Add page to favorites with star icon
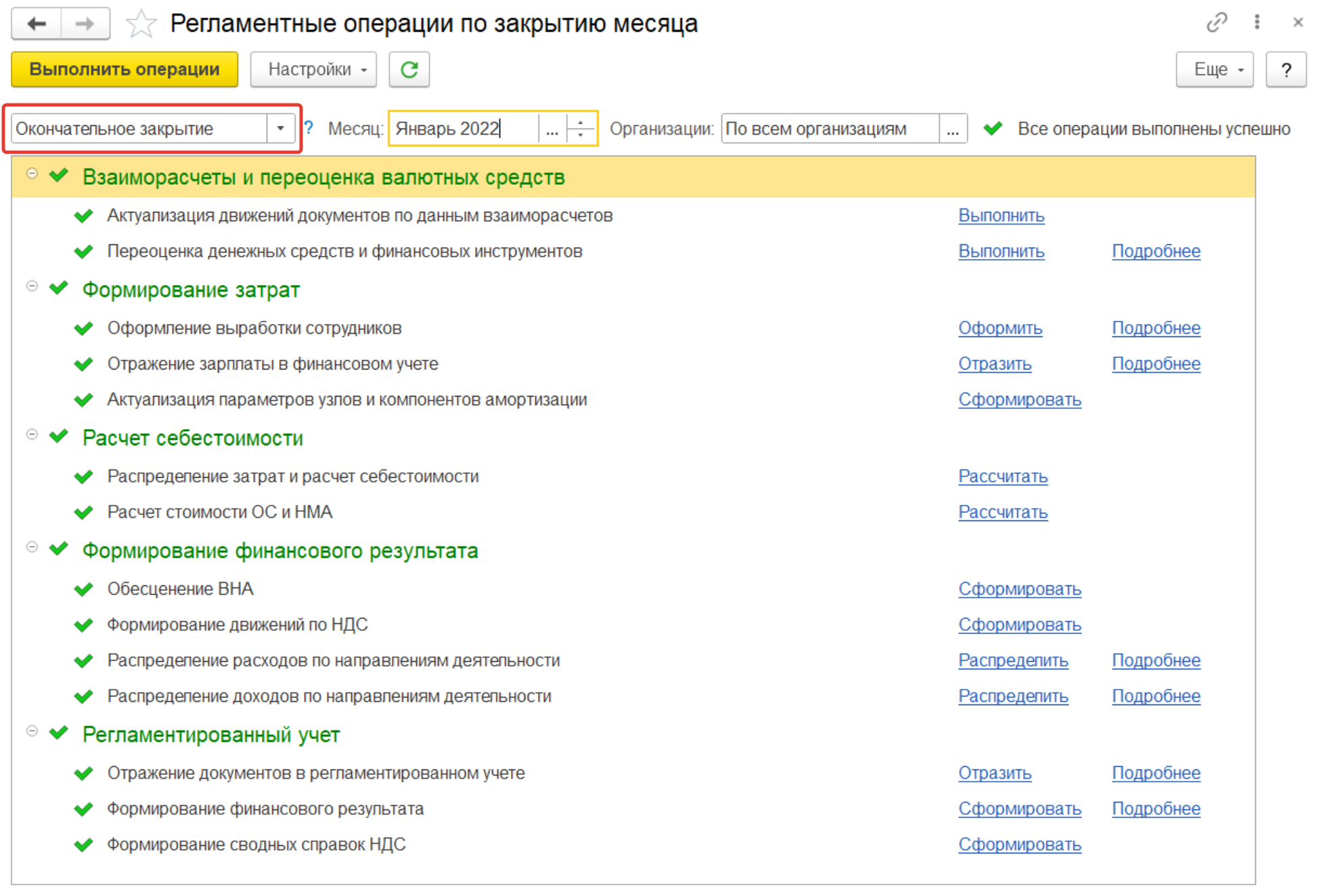 click(x=141, y=24)
